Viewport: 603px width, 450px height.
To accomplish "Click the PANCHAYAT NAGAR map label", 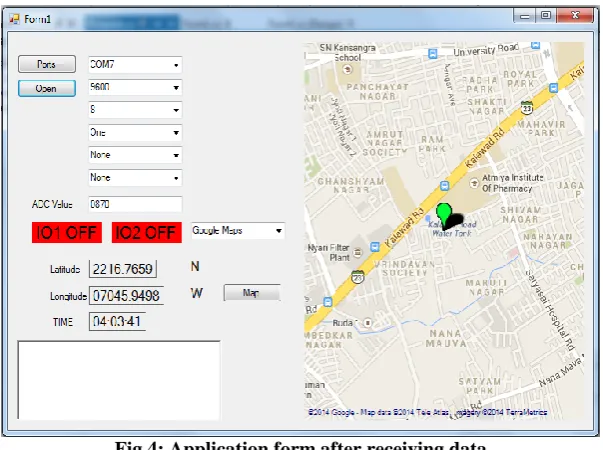I will click(378, 92).
